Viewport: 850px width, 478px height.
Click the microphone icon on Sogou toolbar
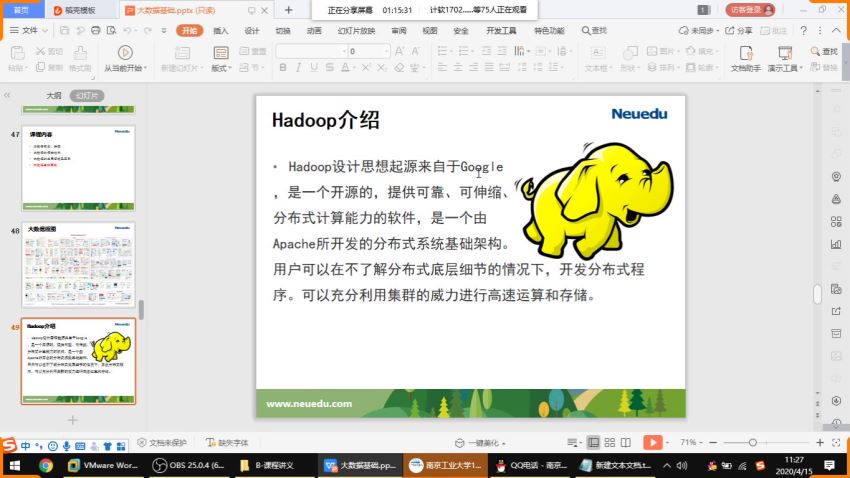pos(66,446)
